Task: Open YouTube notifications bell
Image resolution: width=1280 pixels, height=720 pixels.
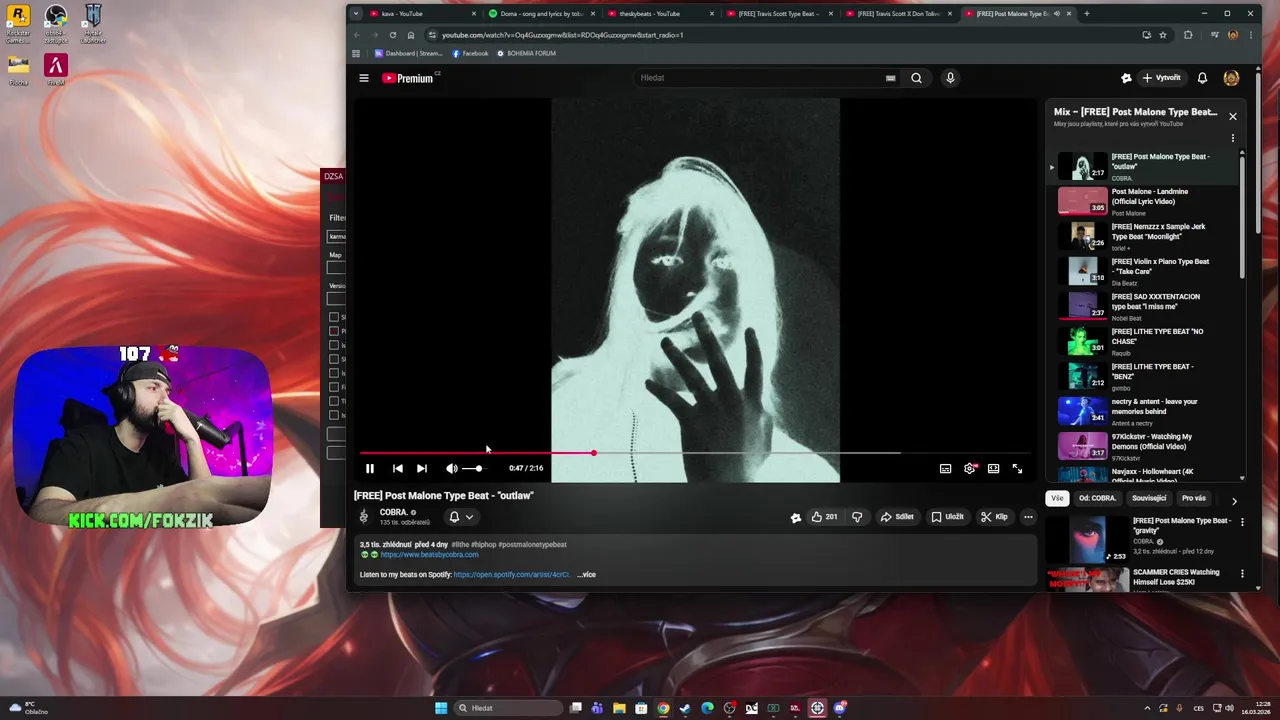Action: pos(1202,78)
